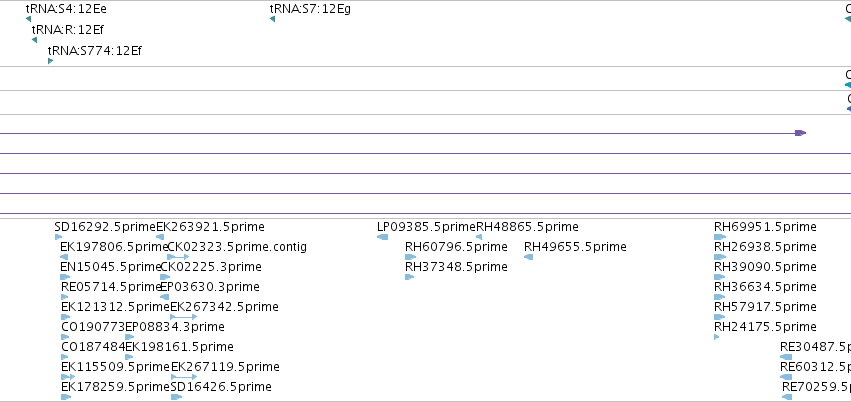Select the EK267119.5prime EST glyph
Screen dimensions: 851x402
click(x=184, y=377)
